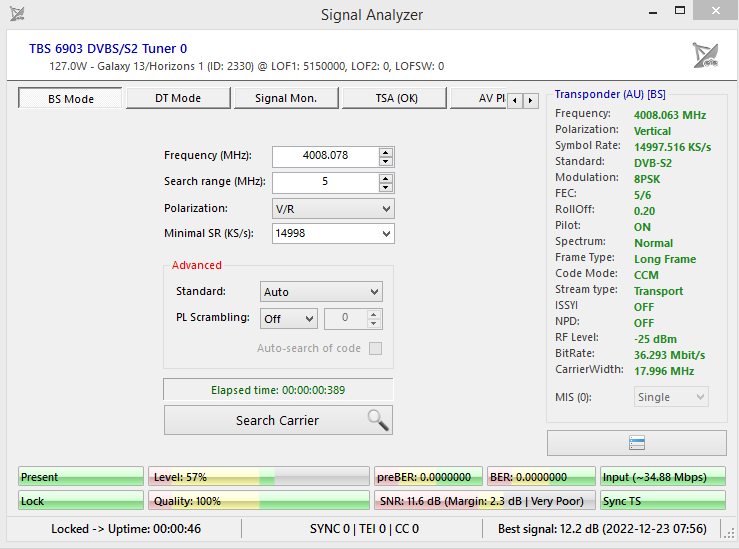
Task: Click the Sync TS indicator
Action: pos(663,500)
